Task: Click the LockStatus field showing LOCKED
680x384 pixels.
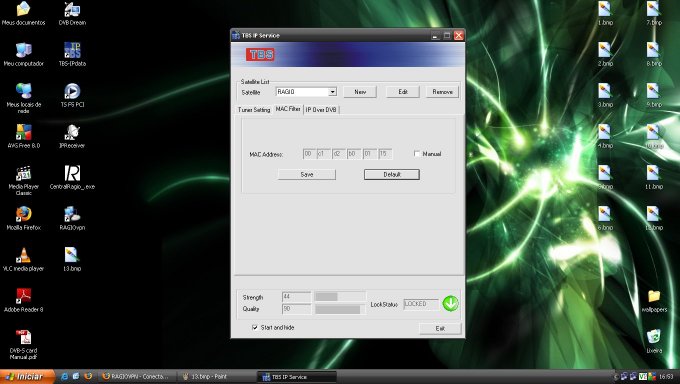Action: click(x=421, y=304)
